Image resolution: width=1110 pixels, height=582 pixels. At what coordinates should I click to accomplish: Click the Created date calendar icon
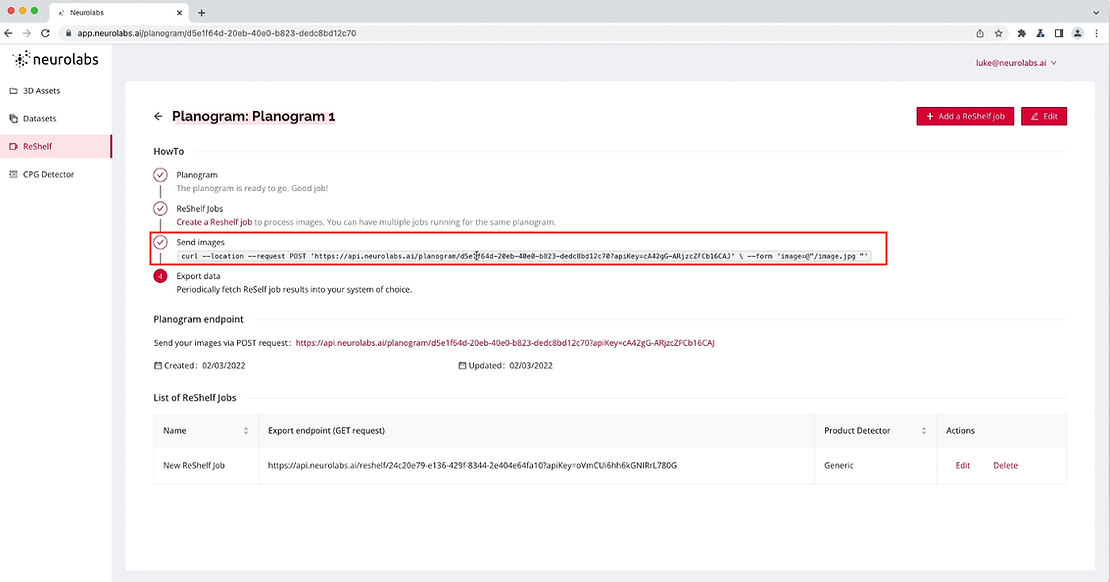[158, 366]
